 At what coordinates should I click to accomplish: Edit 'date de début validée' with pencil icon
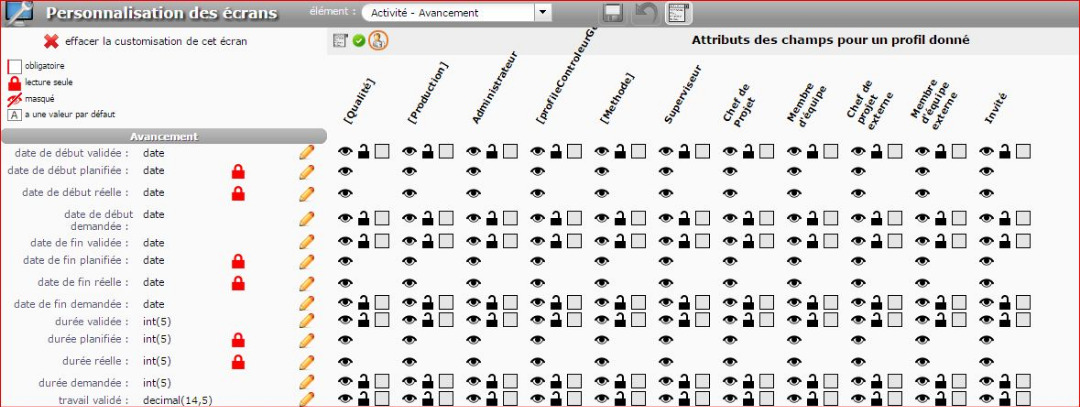pyautogui.click(x=306, y=153)
